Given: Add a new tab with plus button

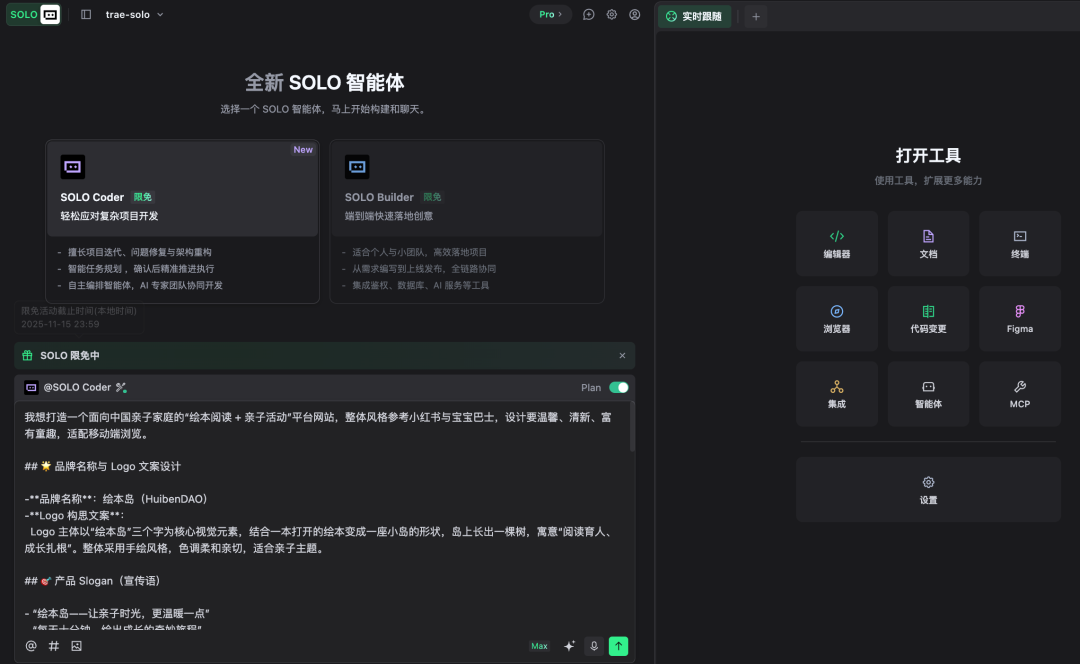Looking at the screenshot, I should pos(756,17).
